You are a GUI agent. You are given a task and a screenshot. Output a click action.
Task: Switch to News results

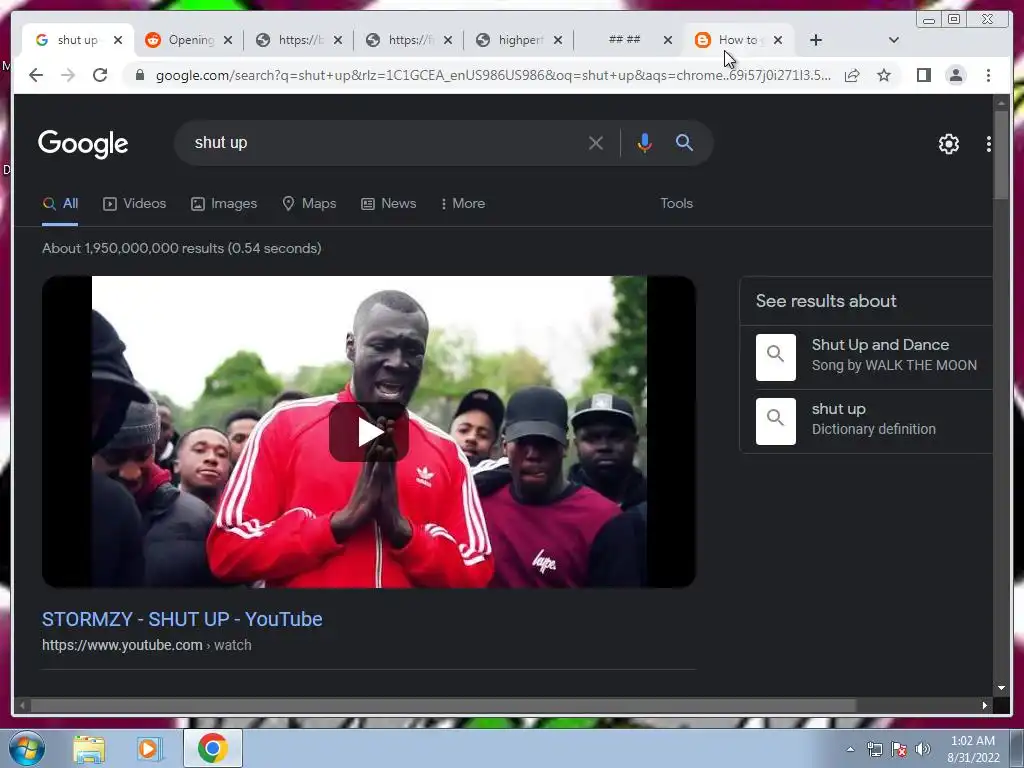tap(389, 204)
